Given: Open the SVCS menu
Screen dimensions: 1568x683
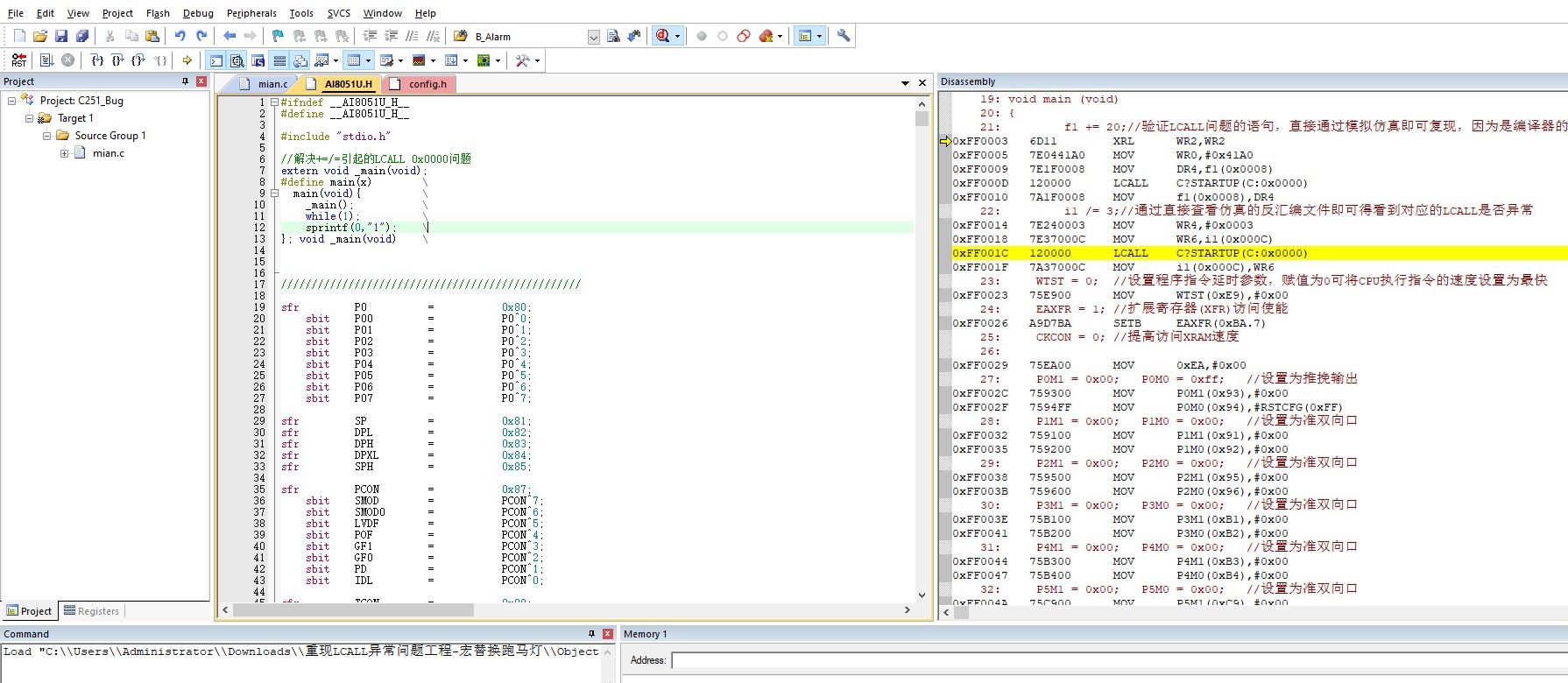Looking at the screenshot, I should [x=339, y=13].
